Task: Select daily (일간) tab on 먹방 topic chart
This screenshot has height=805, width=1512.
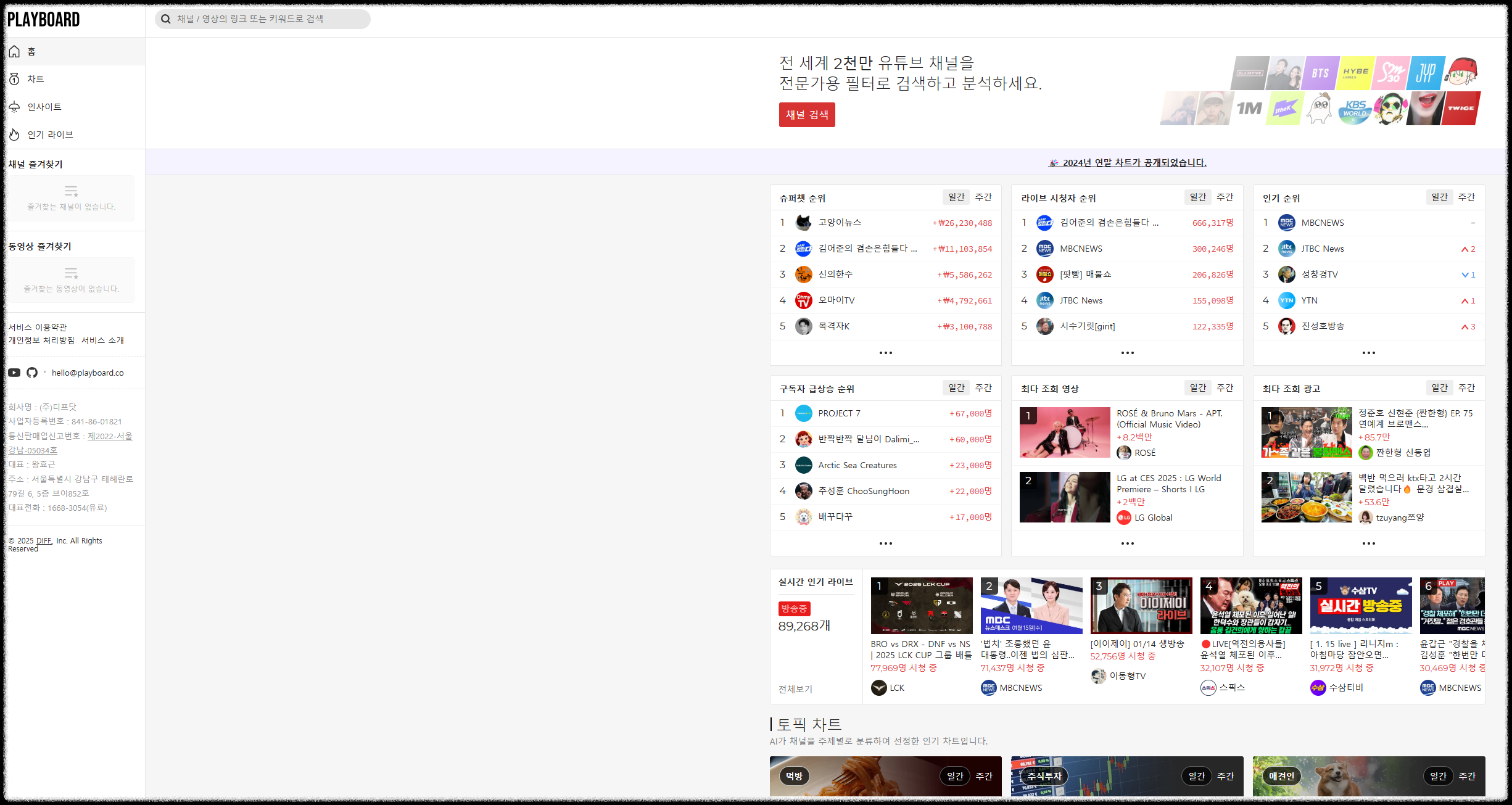Action: pos(955,776)
